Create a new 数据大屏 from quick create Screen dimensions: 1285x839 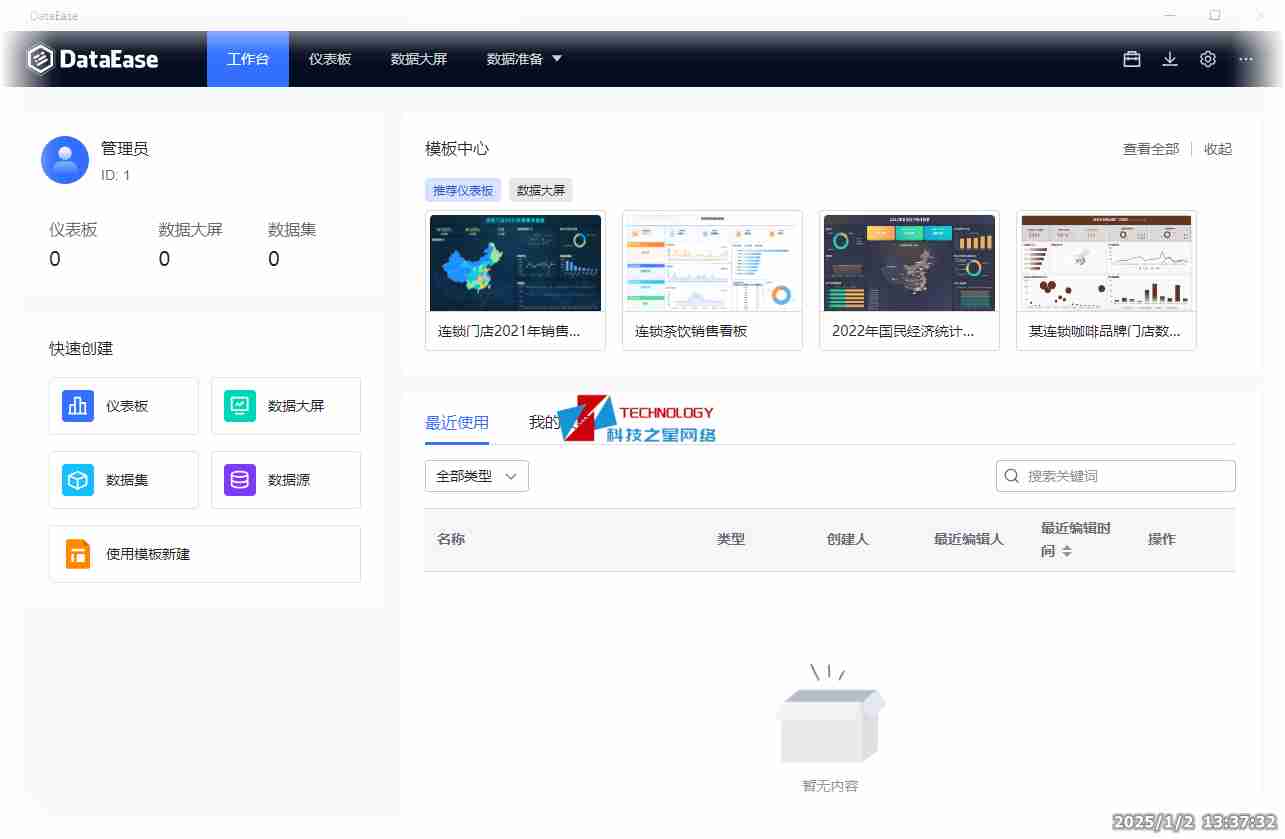click(286, 406)
